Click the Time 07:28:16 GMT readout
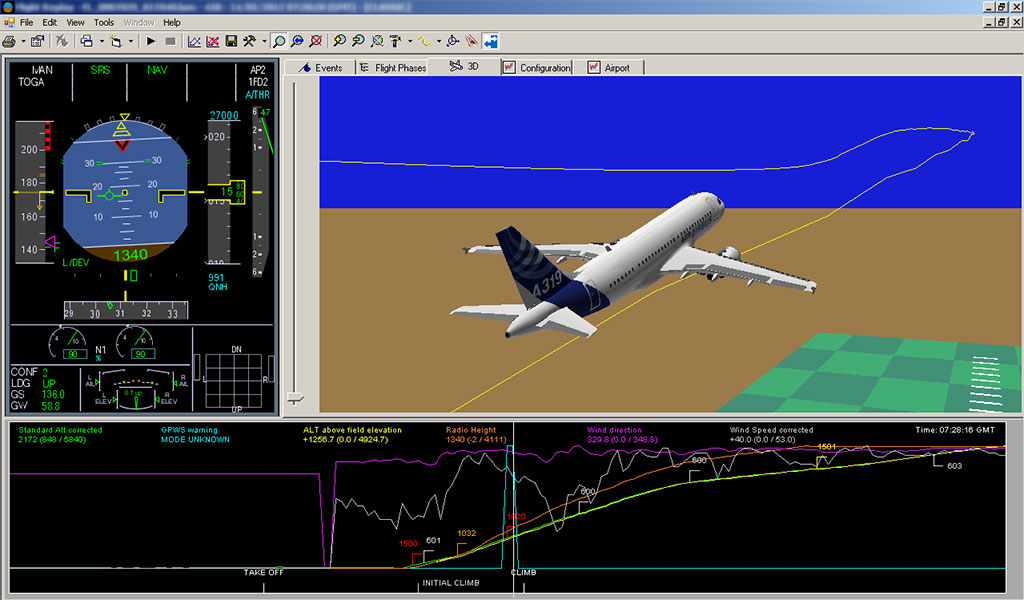Image resolution: width=1024 pixels, height=600 pixels. (x=955, y=430)
